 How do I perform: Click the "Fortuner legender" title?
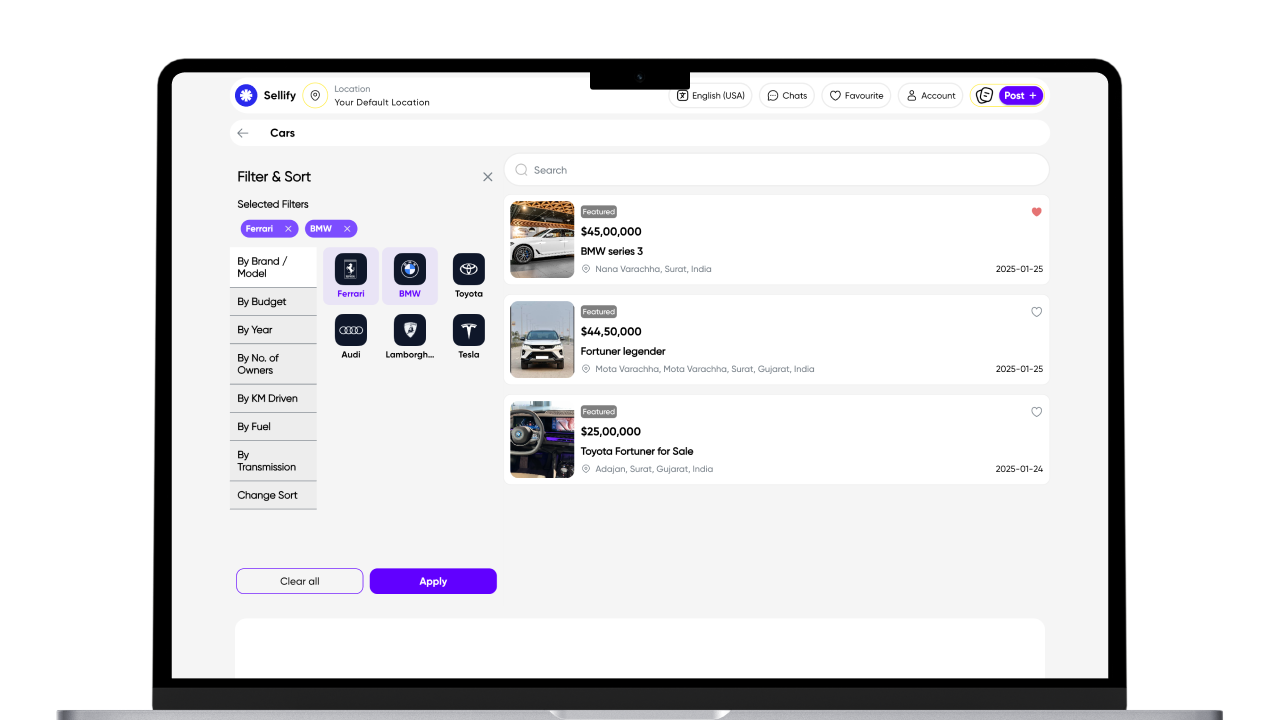point(623,351)
